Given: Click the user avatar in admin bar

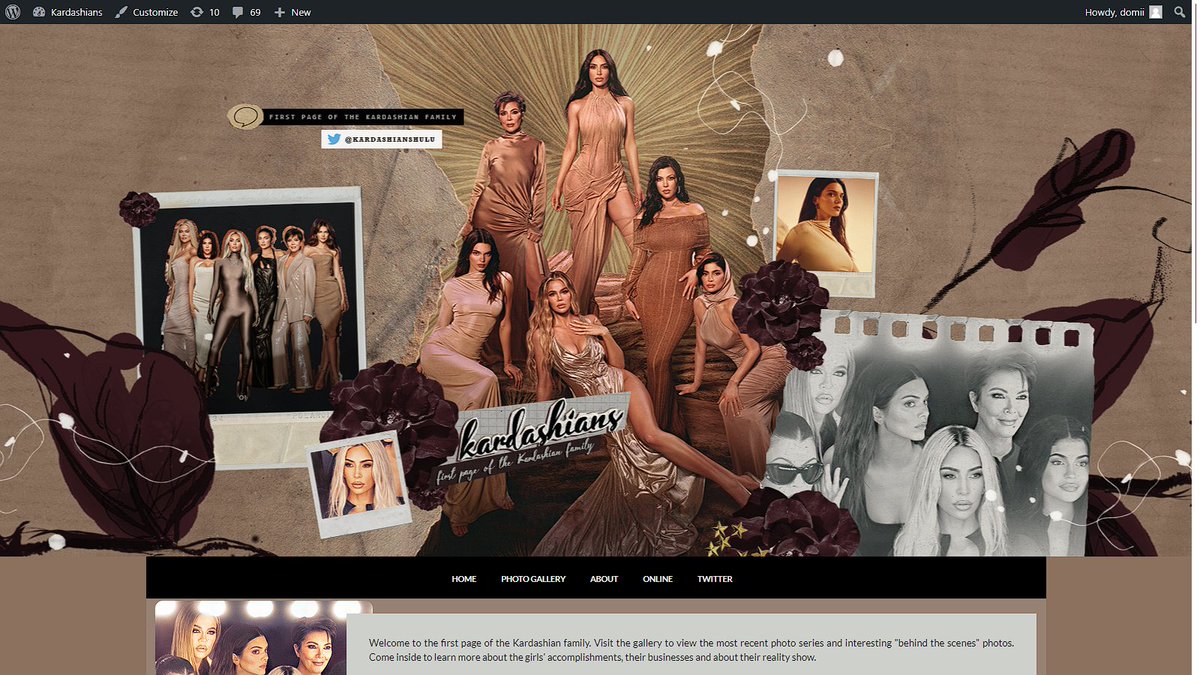Looking at the screenshot, I should (1155, 12).
